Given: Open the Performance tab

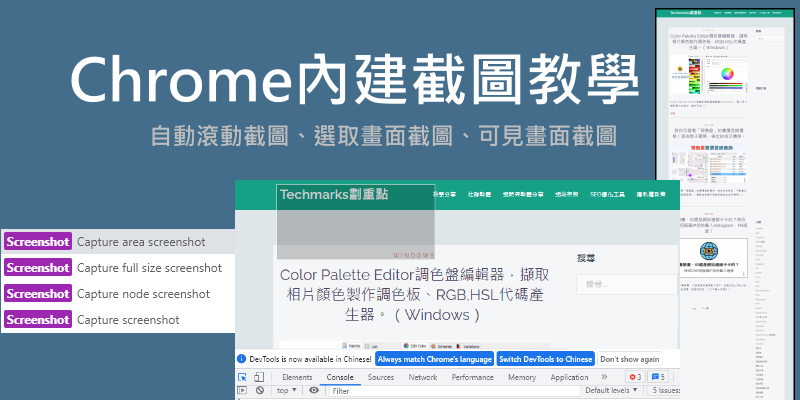Looking at the screenshot, I should click(x=472, y=378).
